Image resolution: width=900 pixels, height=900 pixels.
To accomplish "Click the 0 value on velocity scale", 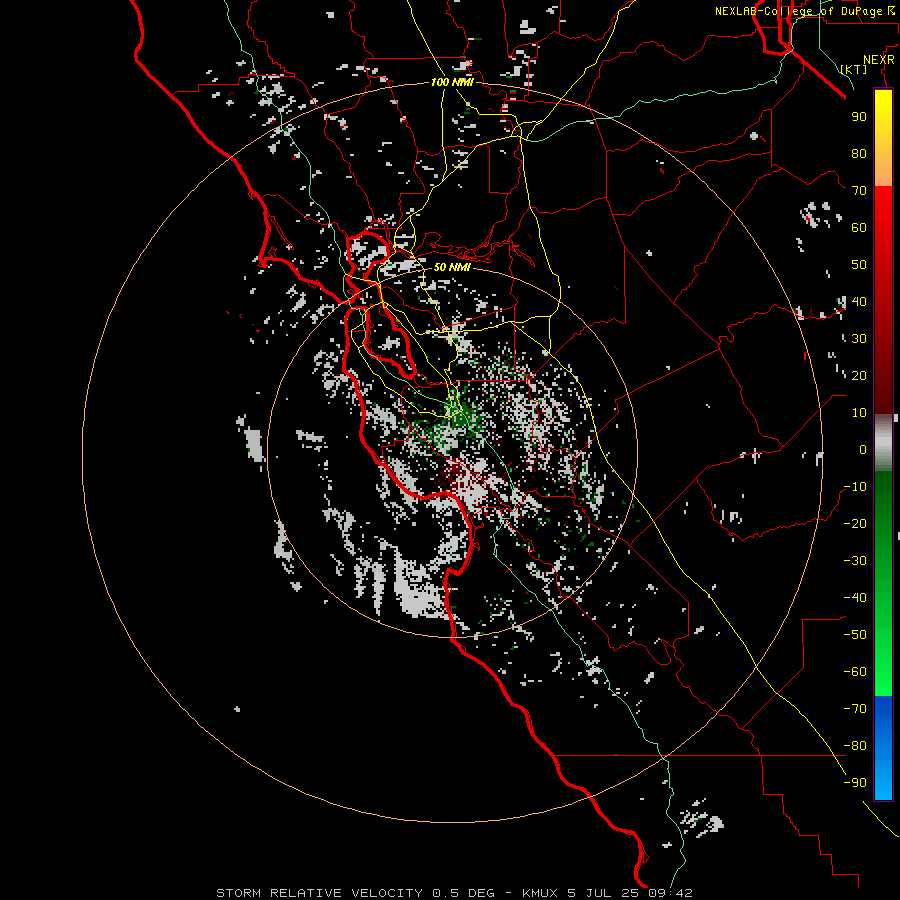I will point(863,449).
